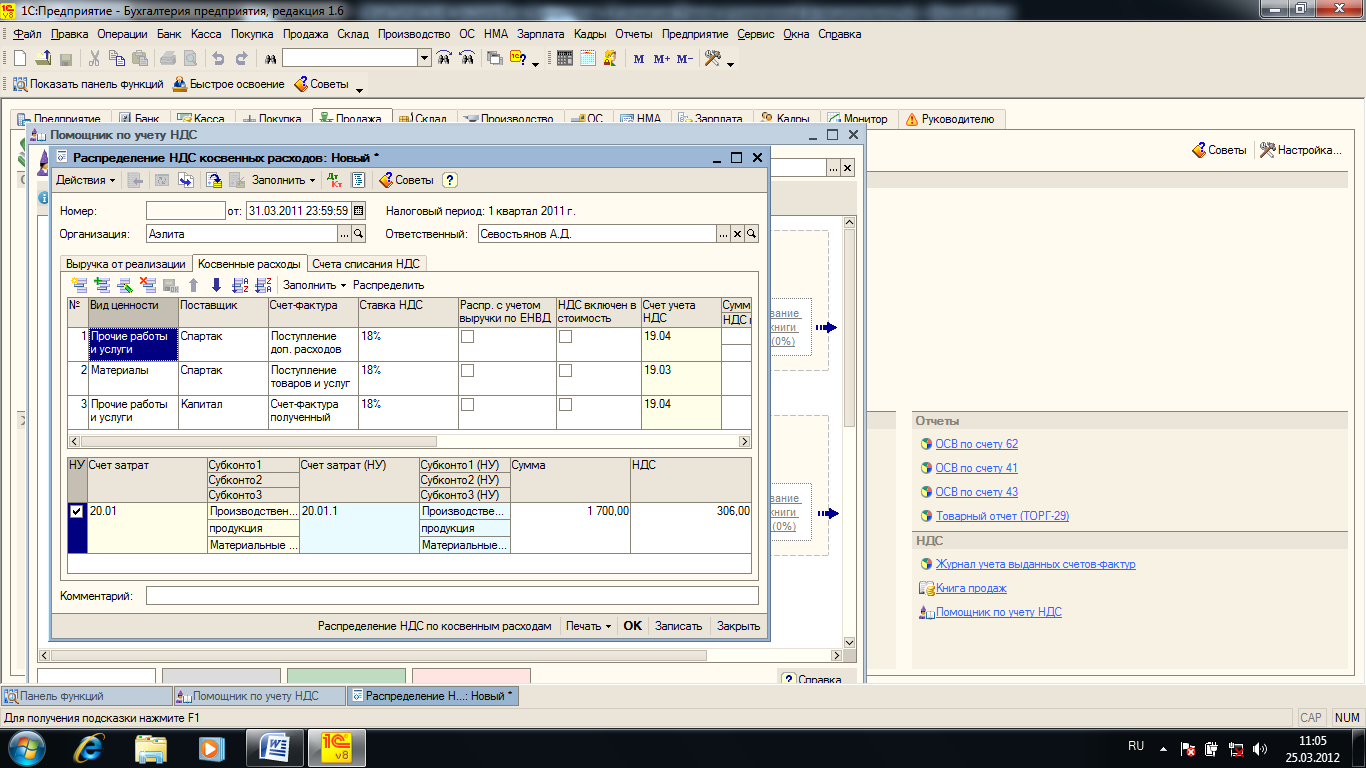Screen dimensions: 1366x768
Task: Click the Undo arrow in main toolbar
Action: click(216, 59)
